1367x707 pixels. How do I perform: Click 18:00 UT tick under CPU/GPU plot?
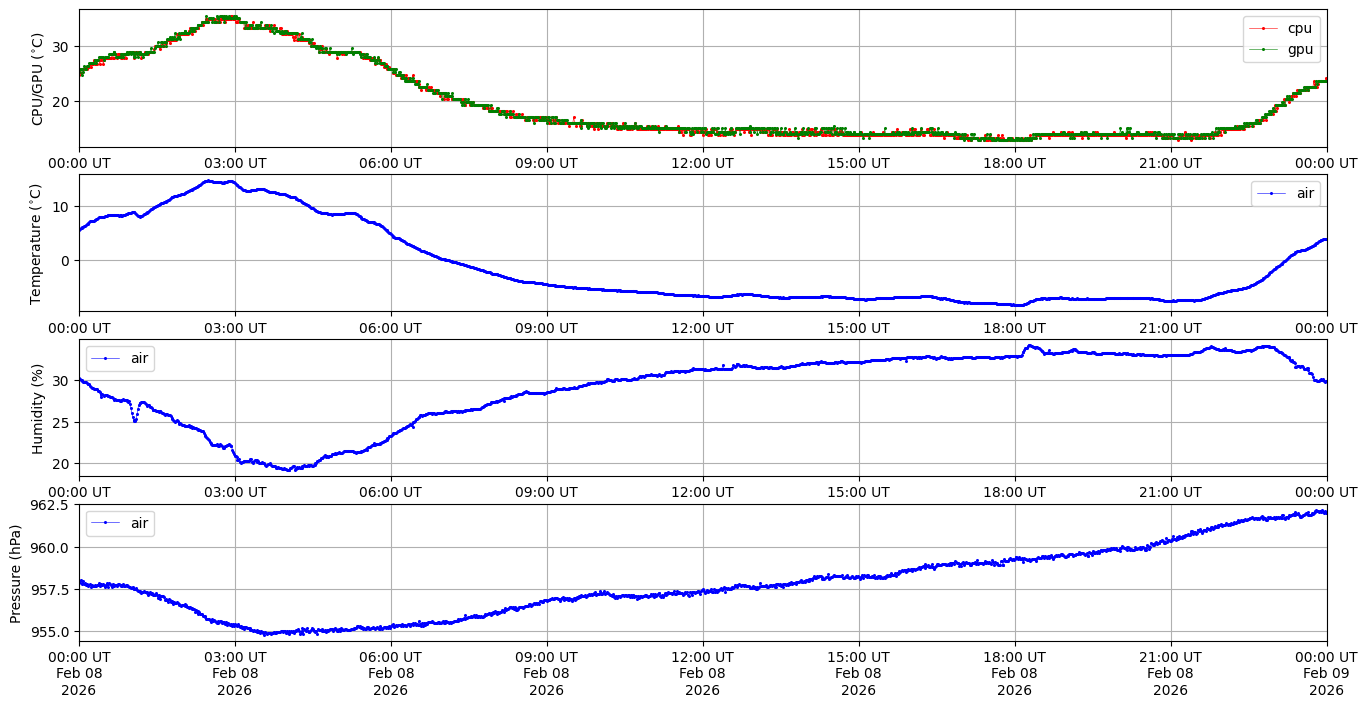[x=1014, y=163]
